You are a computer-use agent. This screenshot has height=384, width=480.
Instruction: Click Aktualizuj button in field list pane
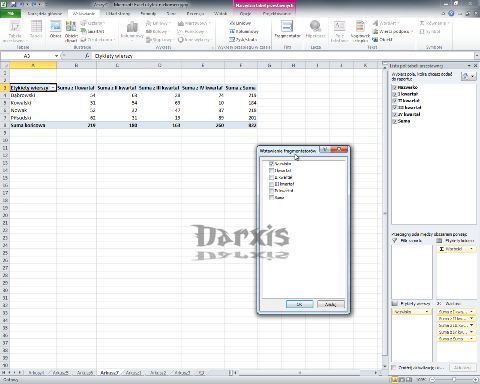coord(462,367)
